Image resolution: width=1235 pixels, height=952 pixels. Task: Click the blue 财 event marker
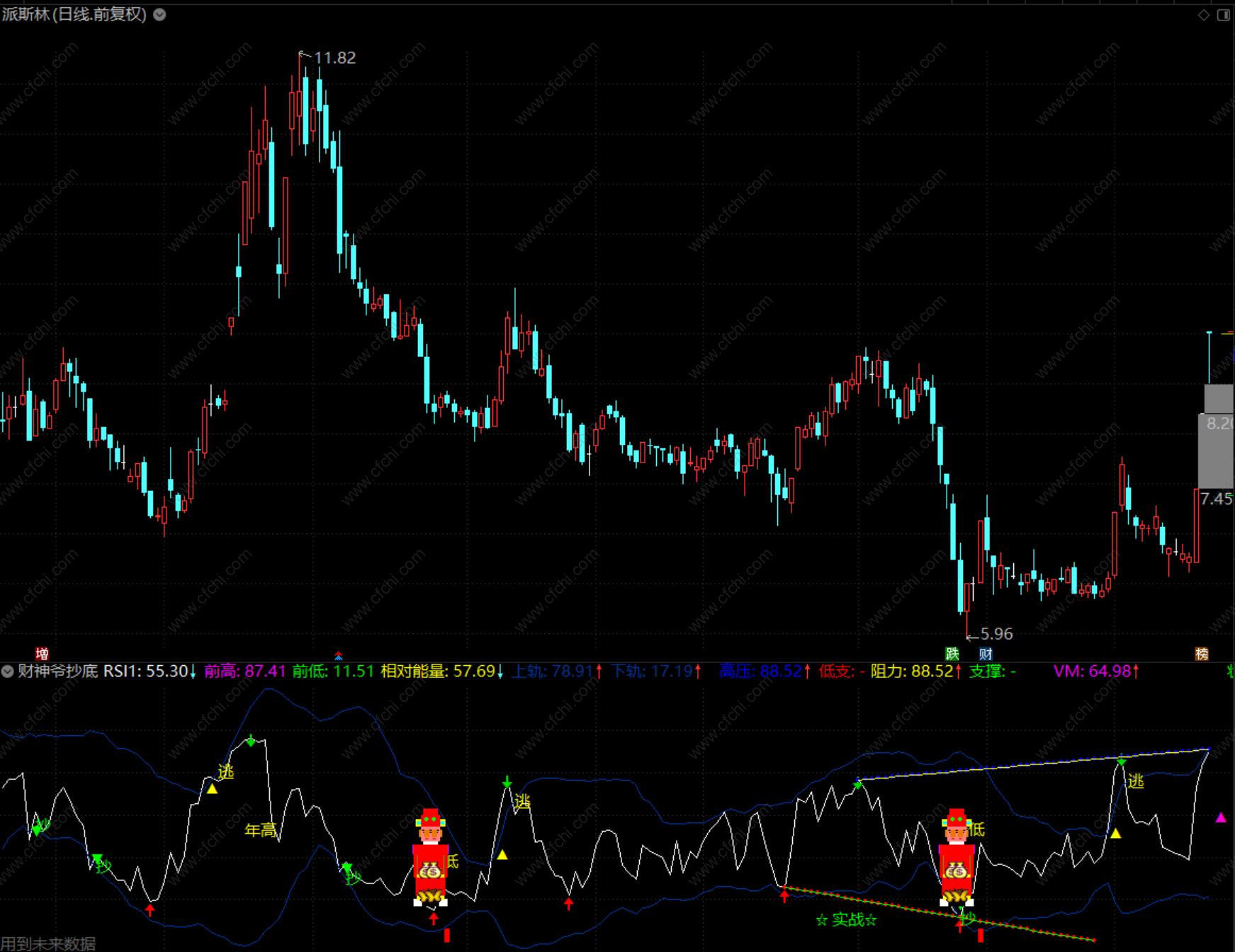click(x=986, y=654)
